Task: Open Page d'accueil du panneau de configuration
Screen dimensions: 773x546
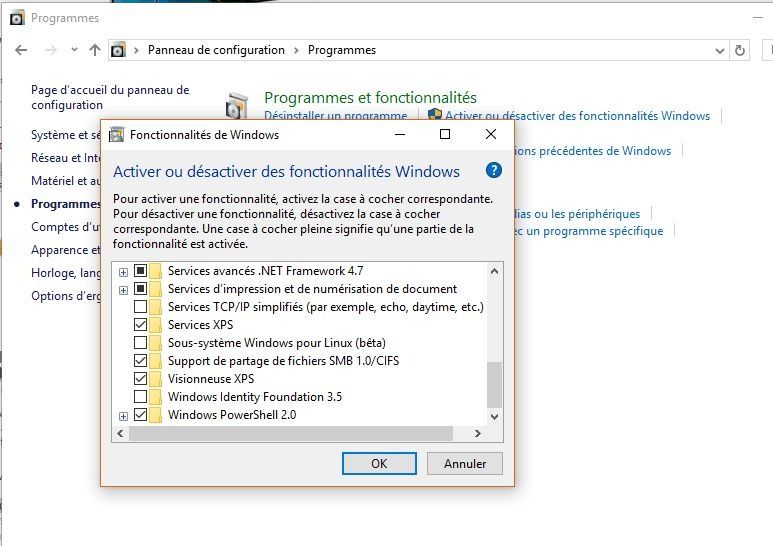Action: tap(110, 98)
